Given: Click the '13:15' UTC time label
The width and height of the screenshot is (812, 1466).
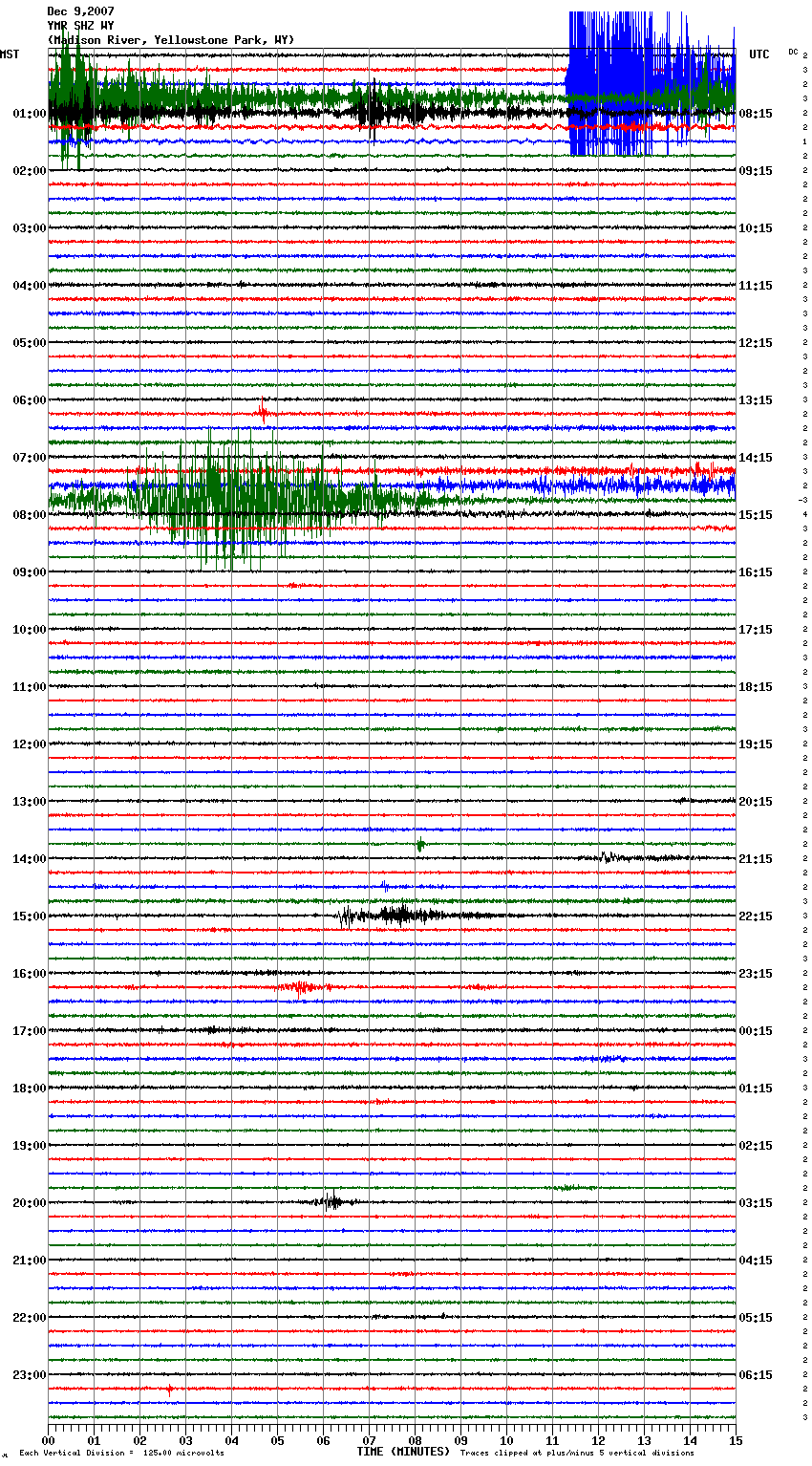Looking at the screenshot, I should click(x=756, y=400).
